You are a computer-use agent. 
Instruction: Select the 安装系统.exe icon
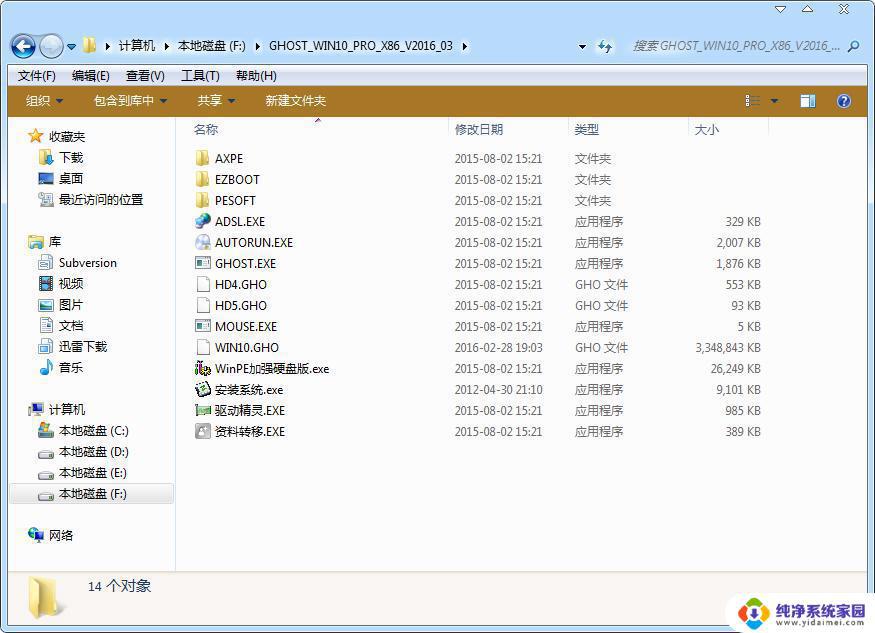tap(203, 389)
